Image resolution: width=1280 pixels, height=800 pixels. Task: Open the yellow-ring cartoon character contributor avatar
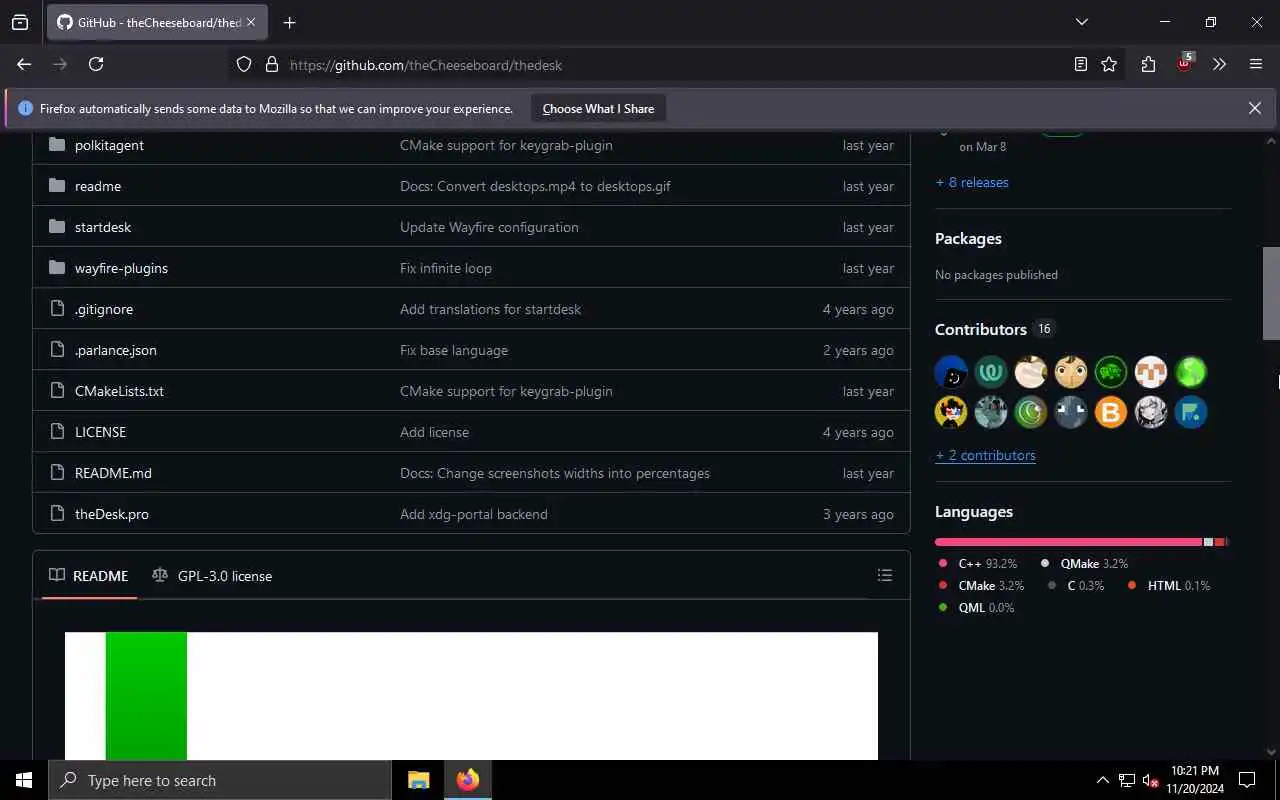click(x=951, y=412)
